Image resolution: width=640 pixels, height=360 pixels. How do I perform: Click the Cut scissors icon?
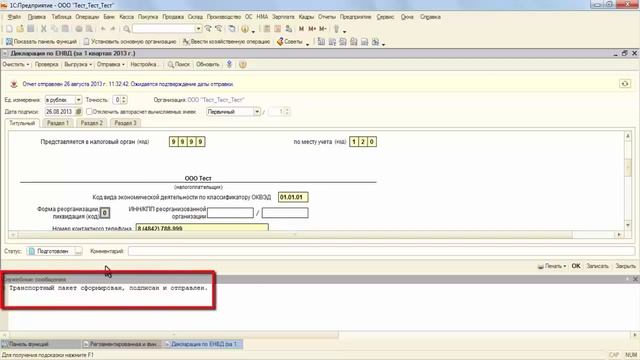pos(44,29)
